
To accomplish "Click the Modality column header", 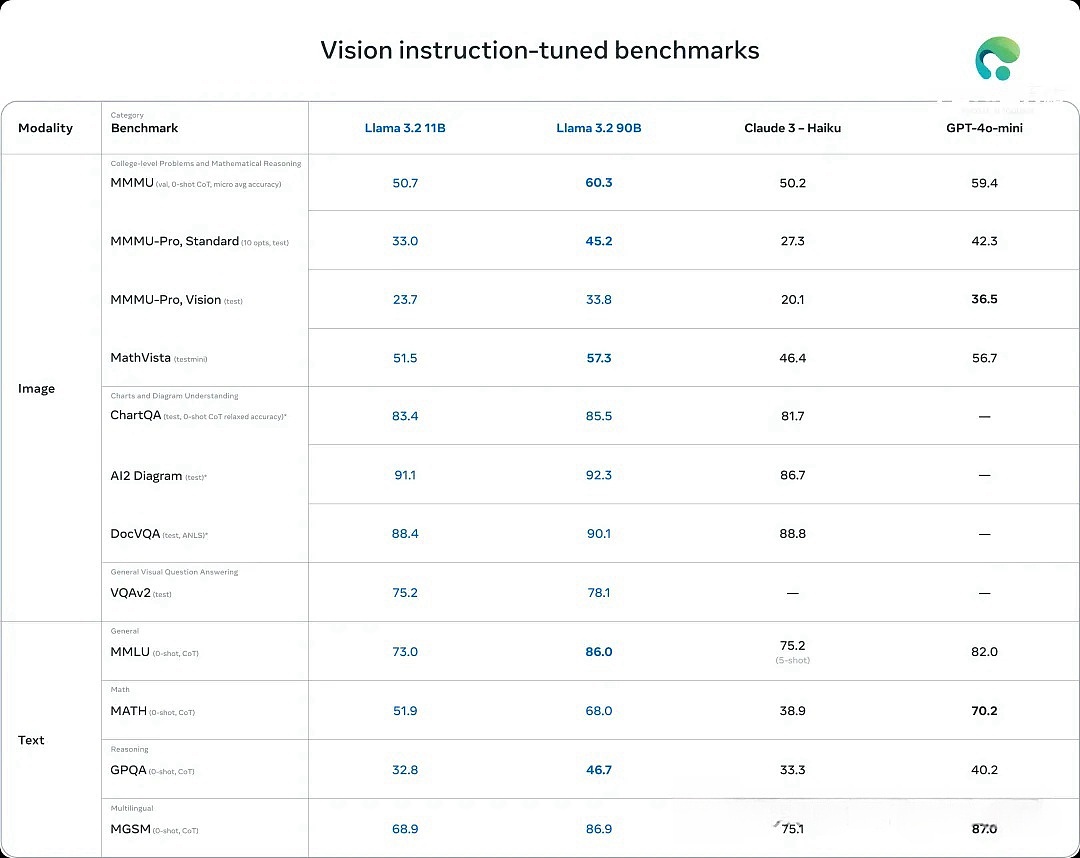I will coord(45,128).
